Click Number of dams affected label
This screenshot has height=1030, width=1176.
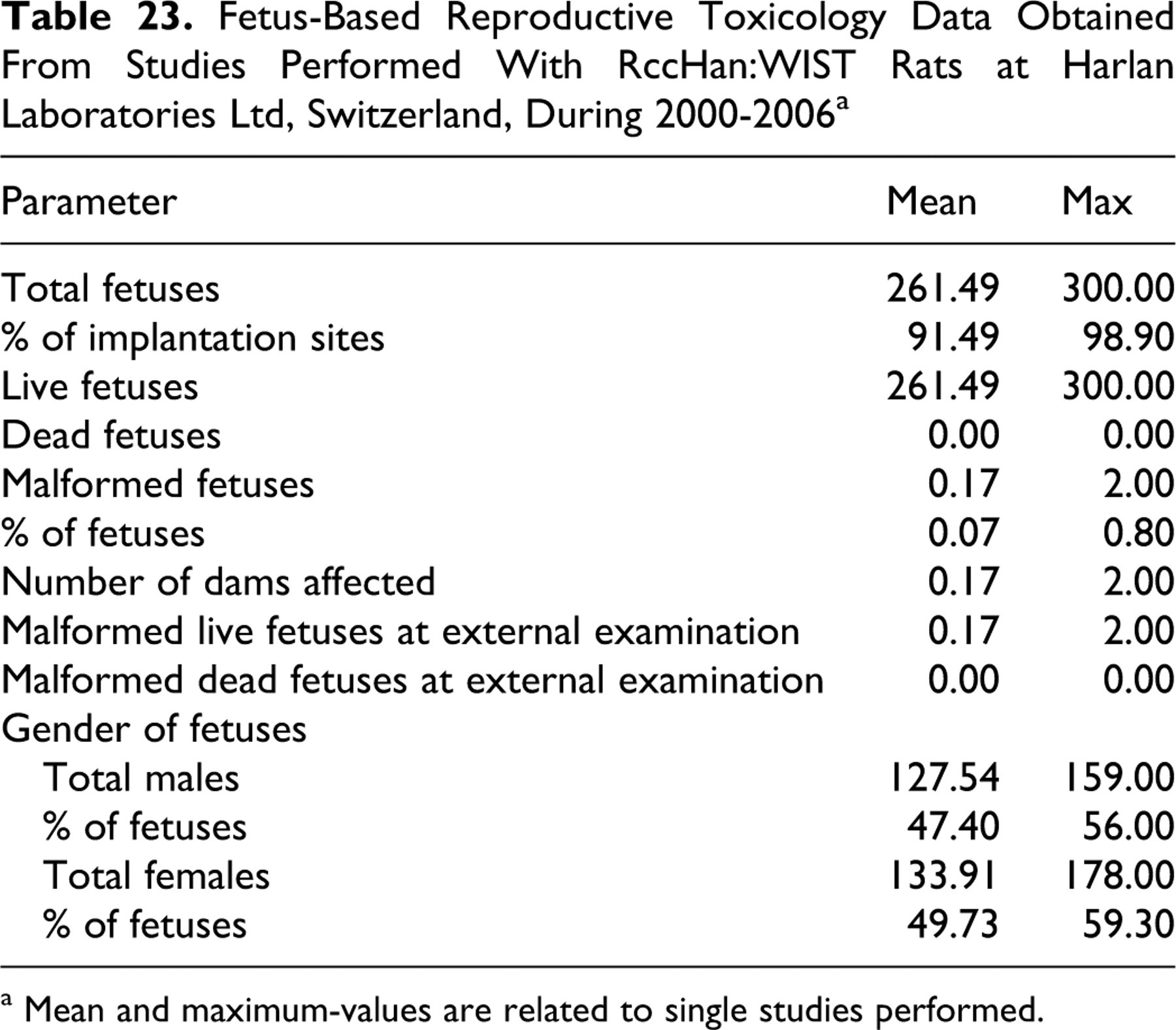[x=218, y=582]
